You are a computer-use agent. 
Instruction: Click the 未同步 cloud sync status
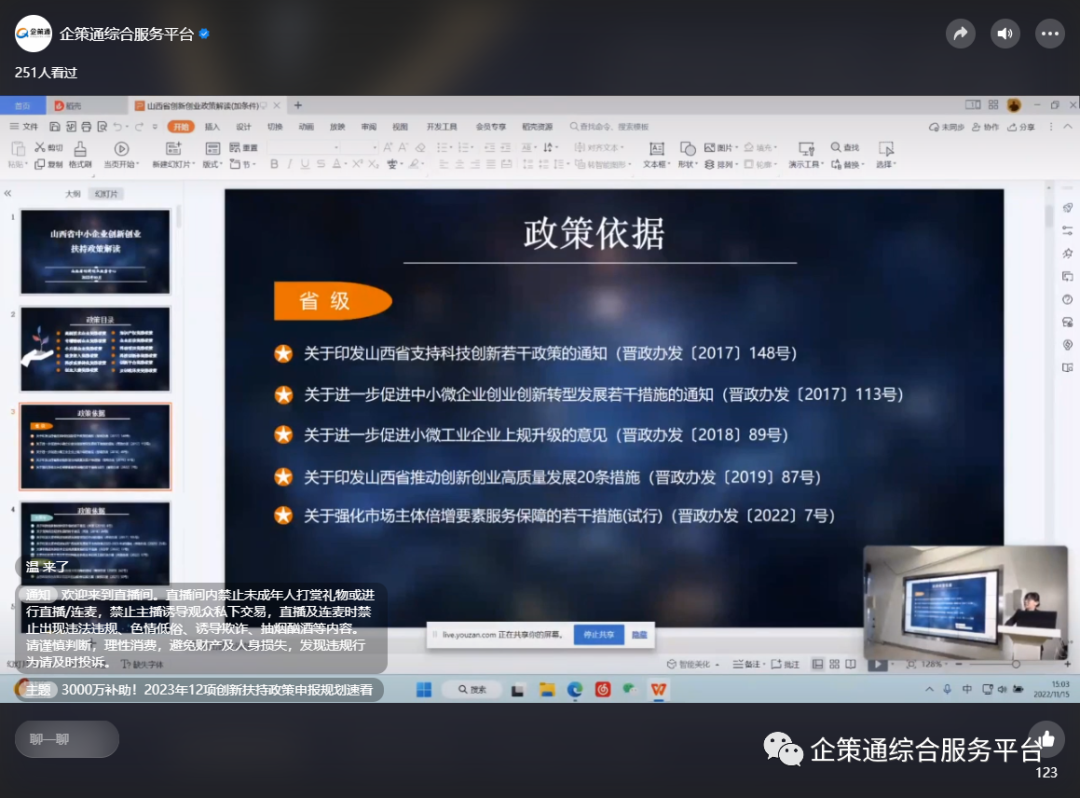pyautogui.click(x=946, y=127)
